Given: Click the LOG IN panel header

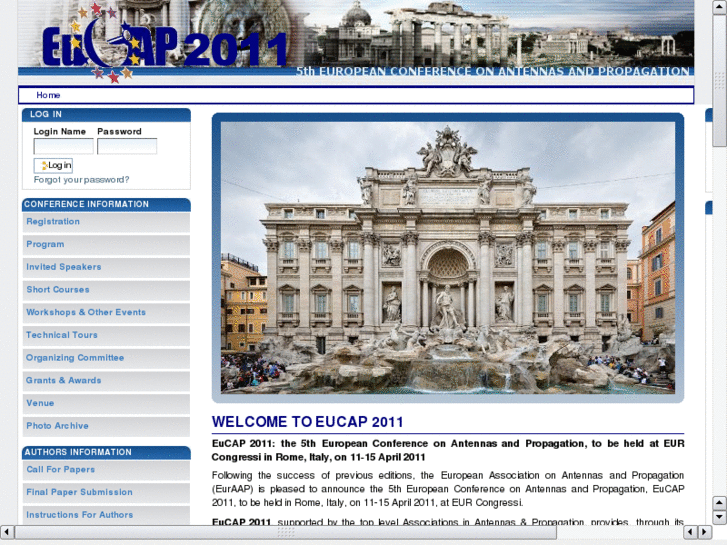Looking at the screenshot, I should [106, 115].
